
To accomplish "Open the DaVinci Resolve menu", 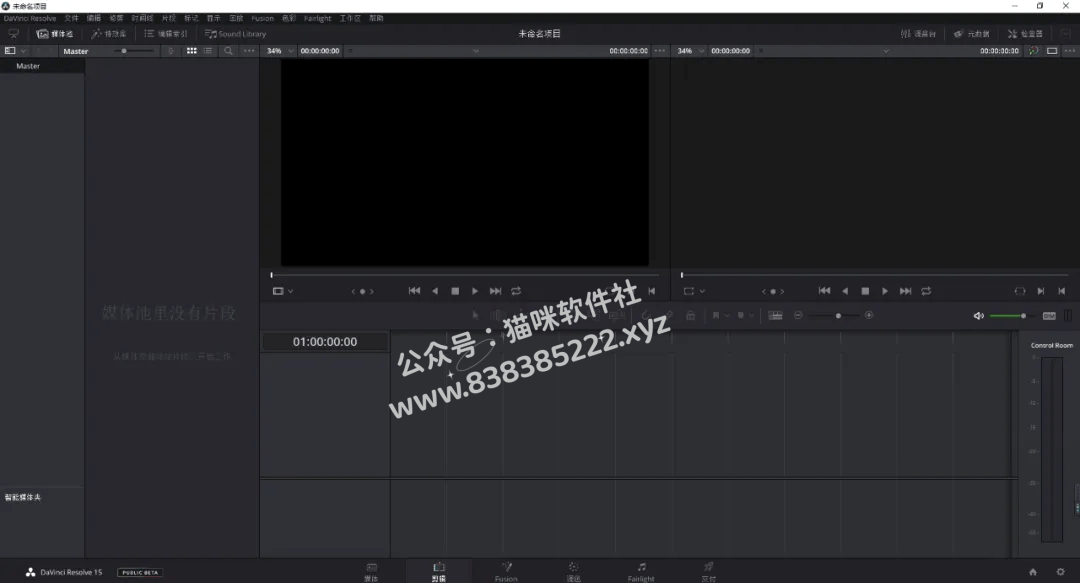I will pos(30,19).
